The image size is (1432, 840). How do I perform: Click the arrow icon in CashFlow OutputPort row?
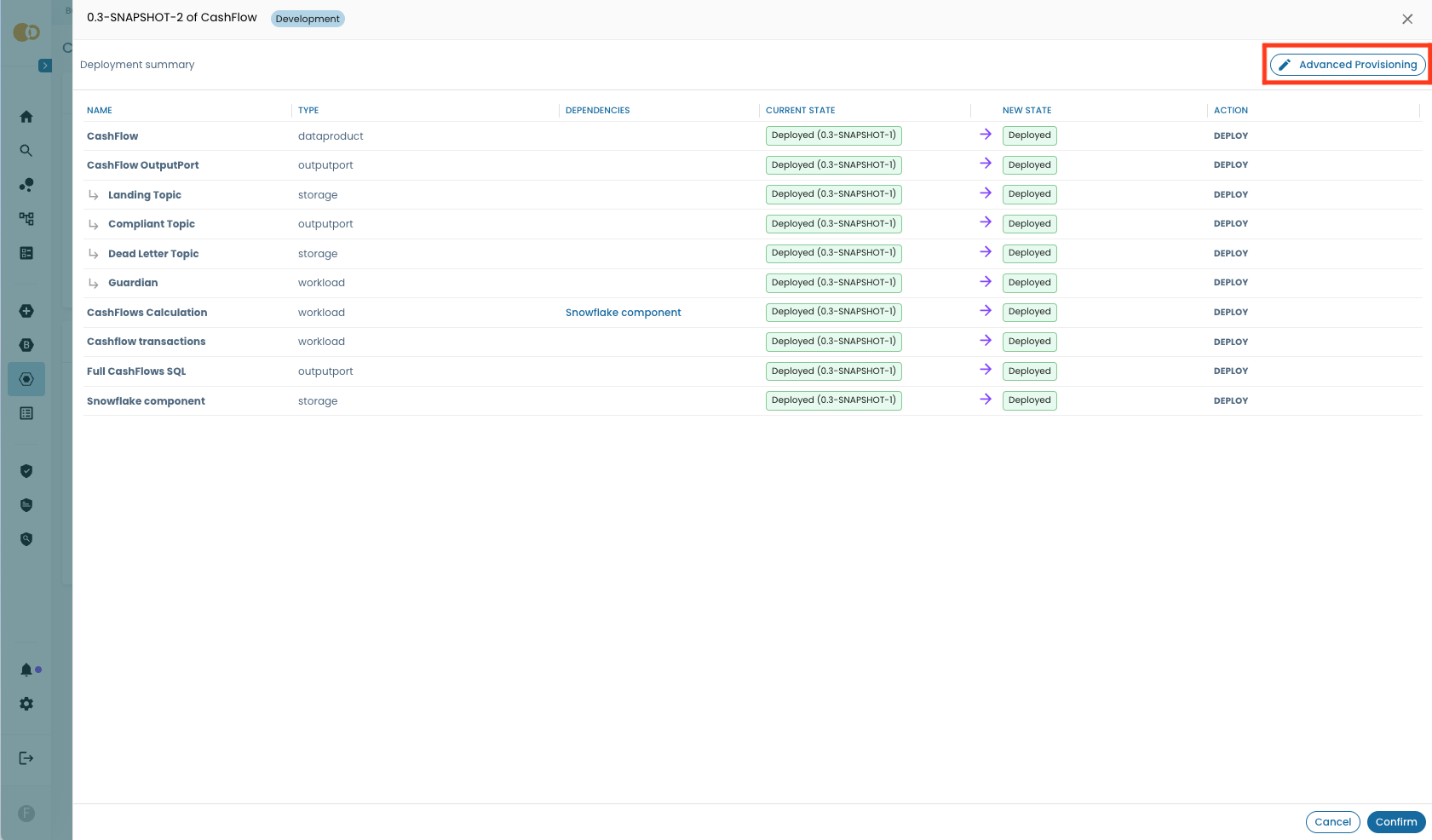pyautogui.click(x=986, y=164)
